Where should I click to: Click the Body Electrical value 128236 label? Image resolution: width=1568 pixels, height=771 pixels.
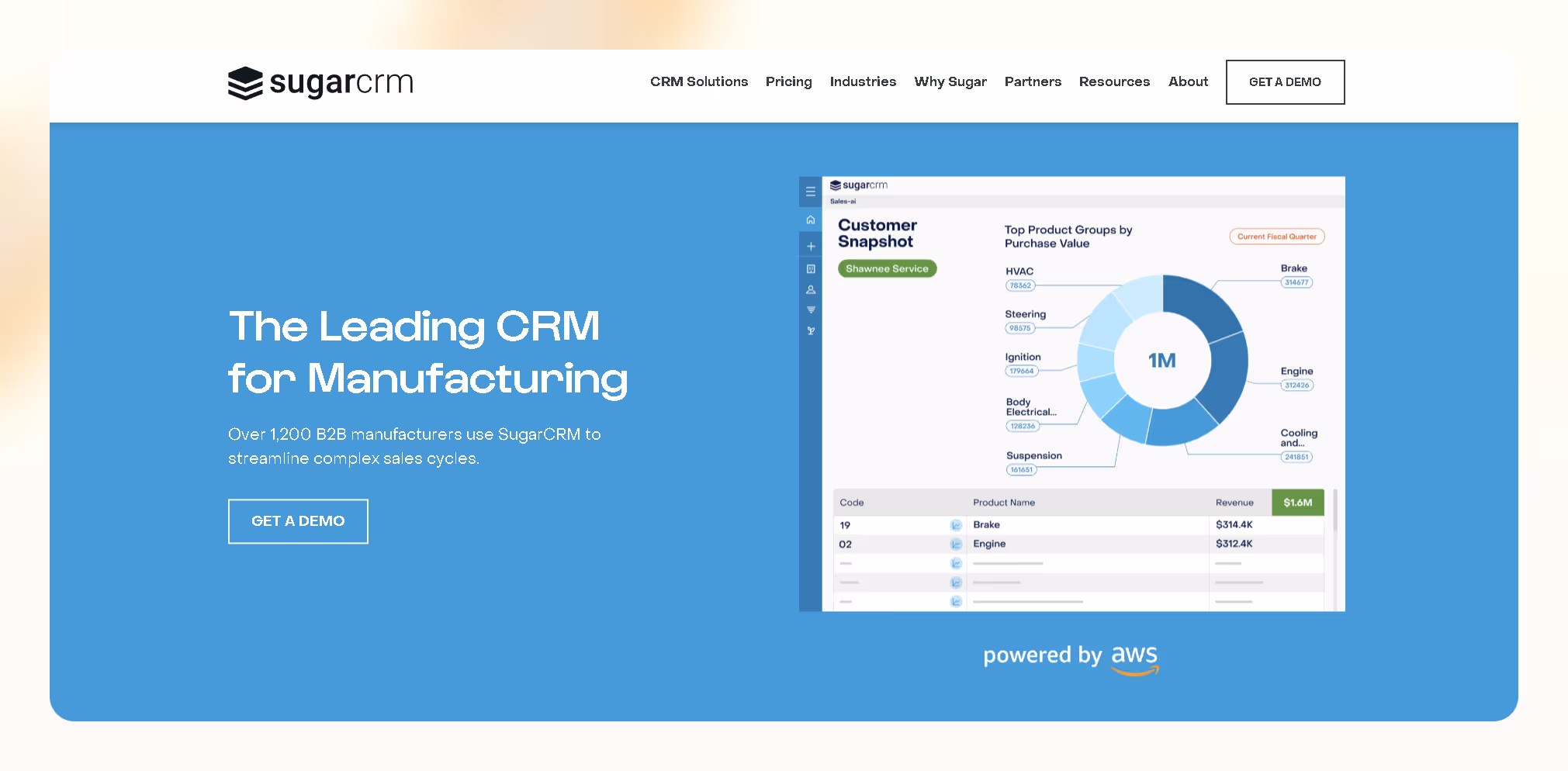[1022, 426]
